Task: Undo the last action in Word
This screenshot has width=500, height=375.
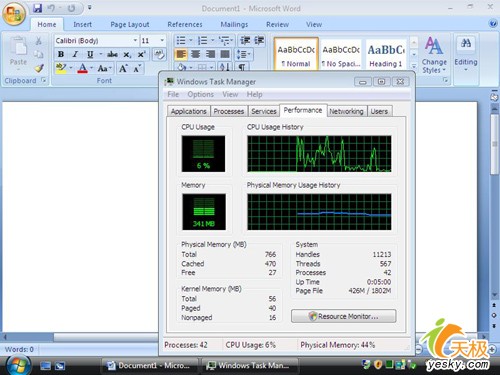Action: pos(51,8)
